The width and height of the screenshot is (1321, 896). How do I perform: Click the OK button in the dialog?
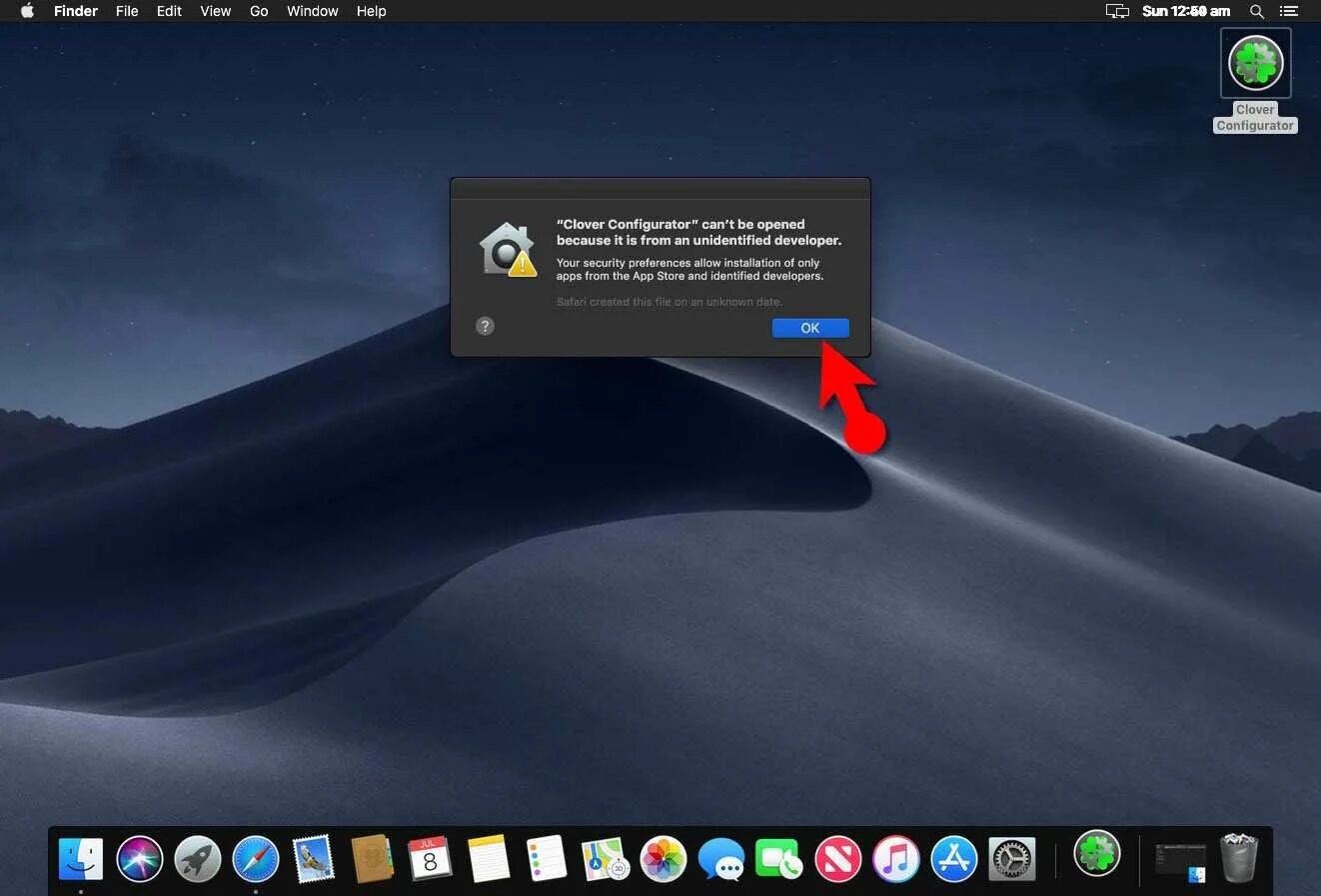coord(810,328)
